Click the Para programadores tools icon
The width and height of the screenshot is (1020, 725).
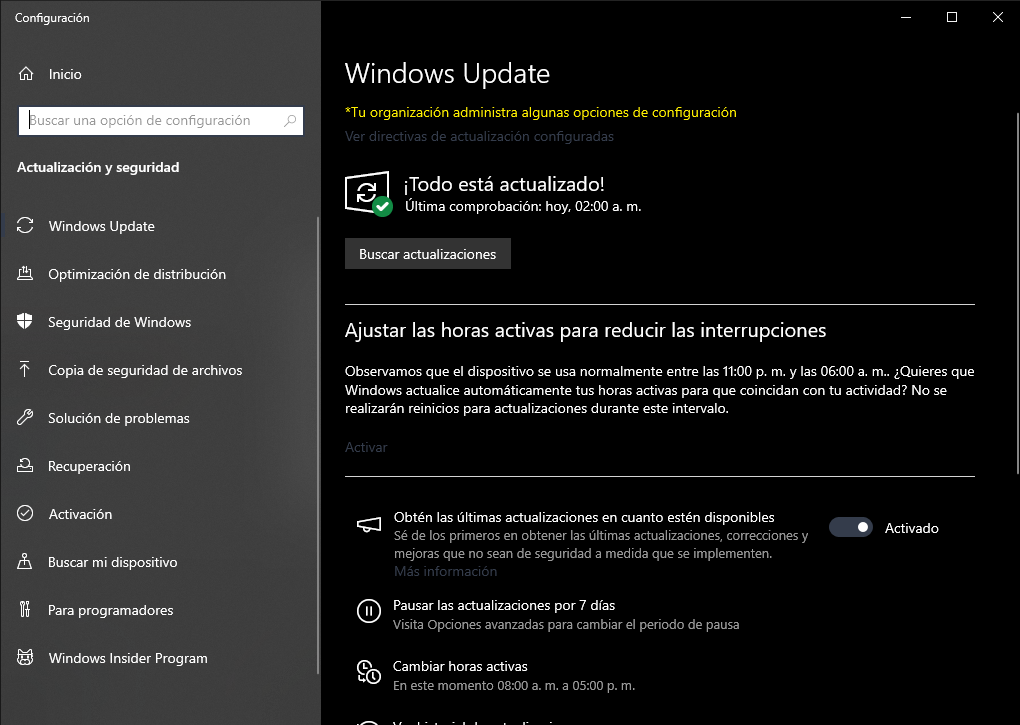[x=25, y=609]
